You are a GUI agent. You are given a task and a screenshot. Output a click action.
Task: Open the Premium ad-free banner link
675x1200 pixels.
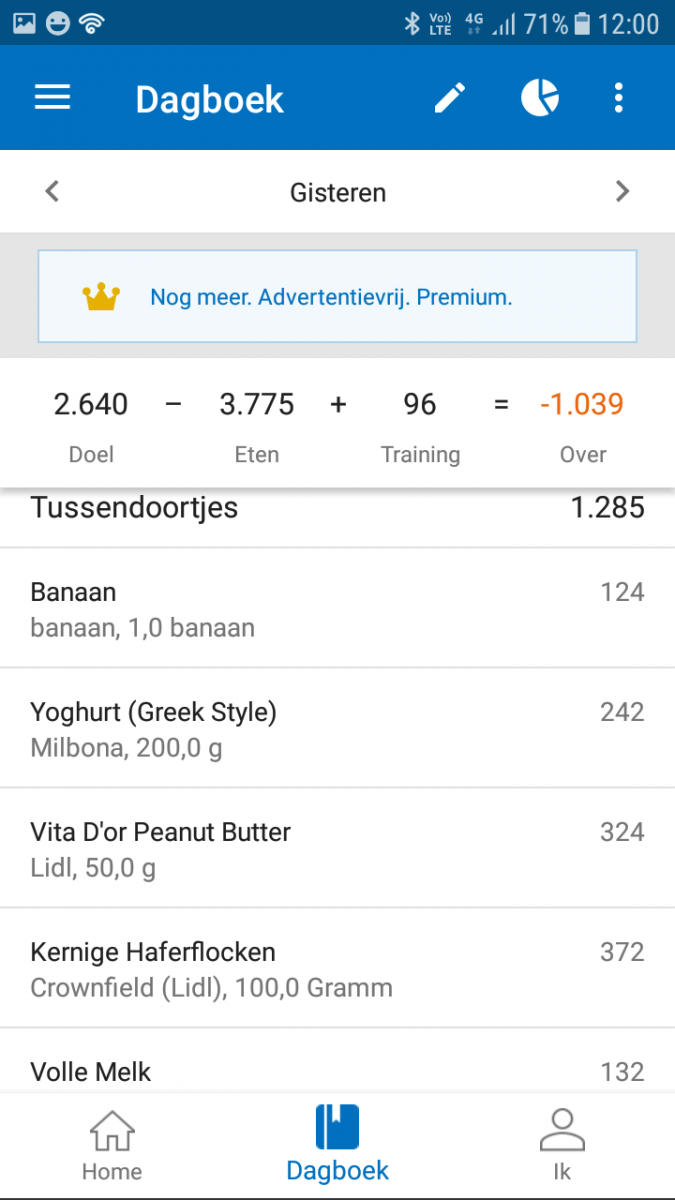331,297
